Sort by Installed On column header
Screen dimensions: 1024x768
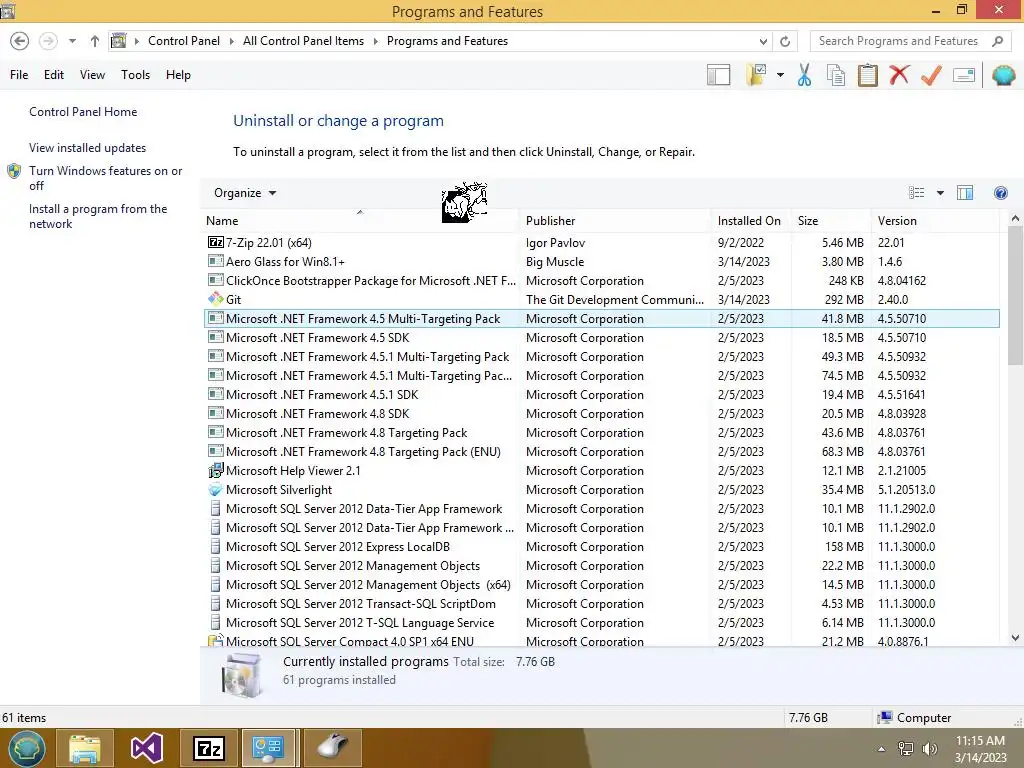pyautogui.click(x=751, y=221)
